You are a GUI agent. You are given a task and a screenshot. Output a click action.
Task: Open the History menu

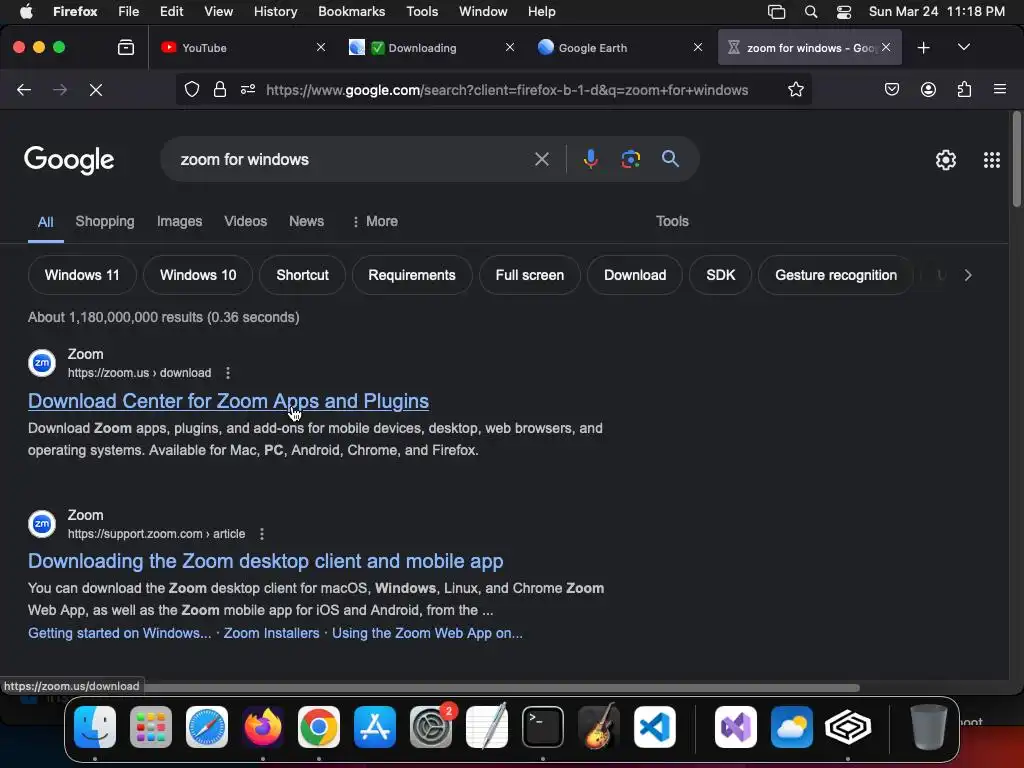click(x=275, y=12)
